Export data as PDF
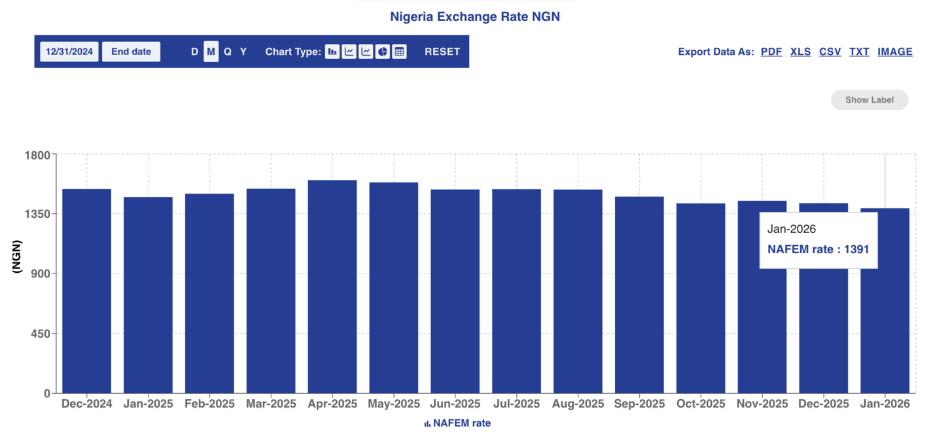The image size is (936, 442). (x=771, y=52)
